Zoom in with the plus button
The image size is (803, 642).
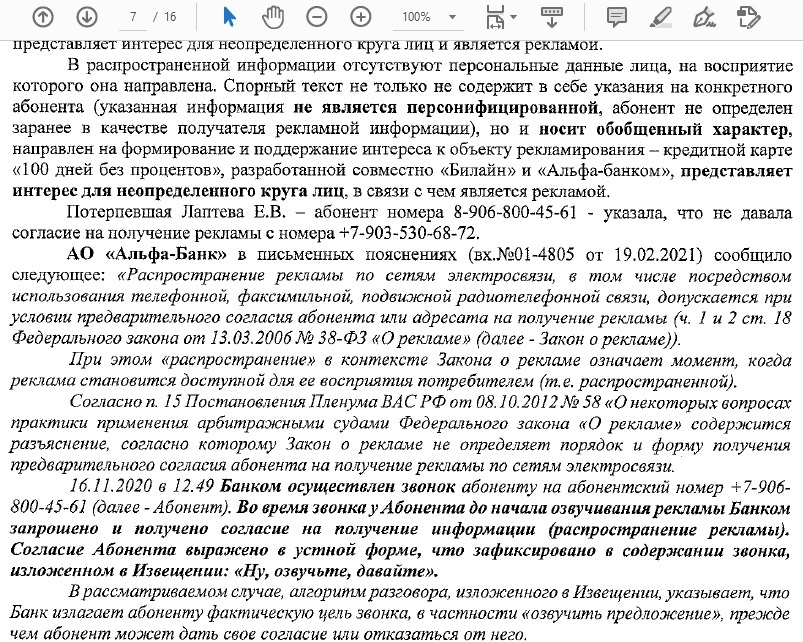coord(361,17)
